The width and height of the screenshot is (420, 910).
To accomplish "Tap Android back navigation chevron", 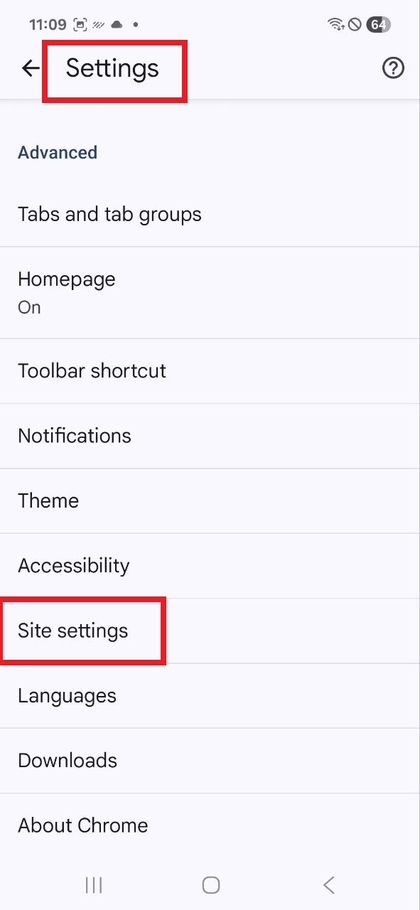I will pos(328,884).
